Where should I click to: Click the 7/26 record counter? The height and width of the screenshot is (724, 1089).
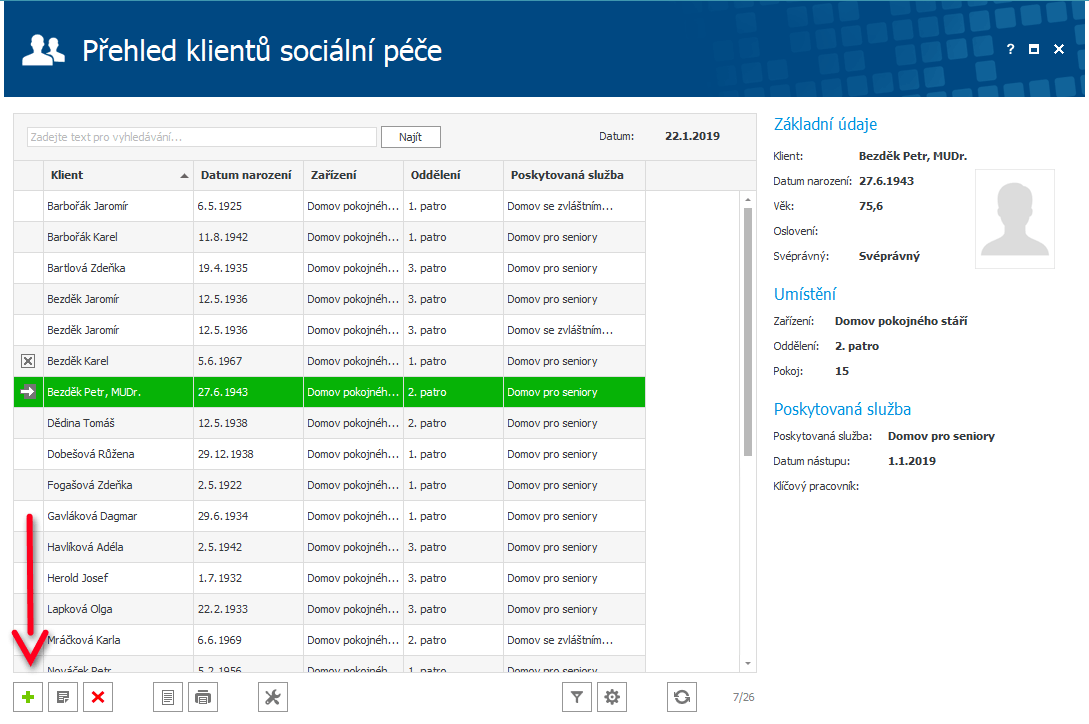[x=744, y=697]
